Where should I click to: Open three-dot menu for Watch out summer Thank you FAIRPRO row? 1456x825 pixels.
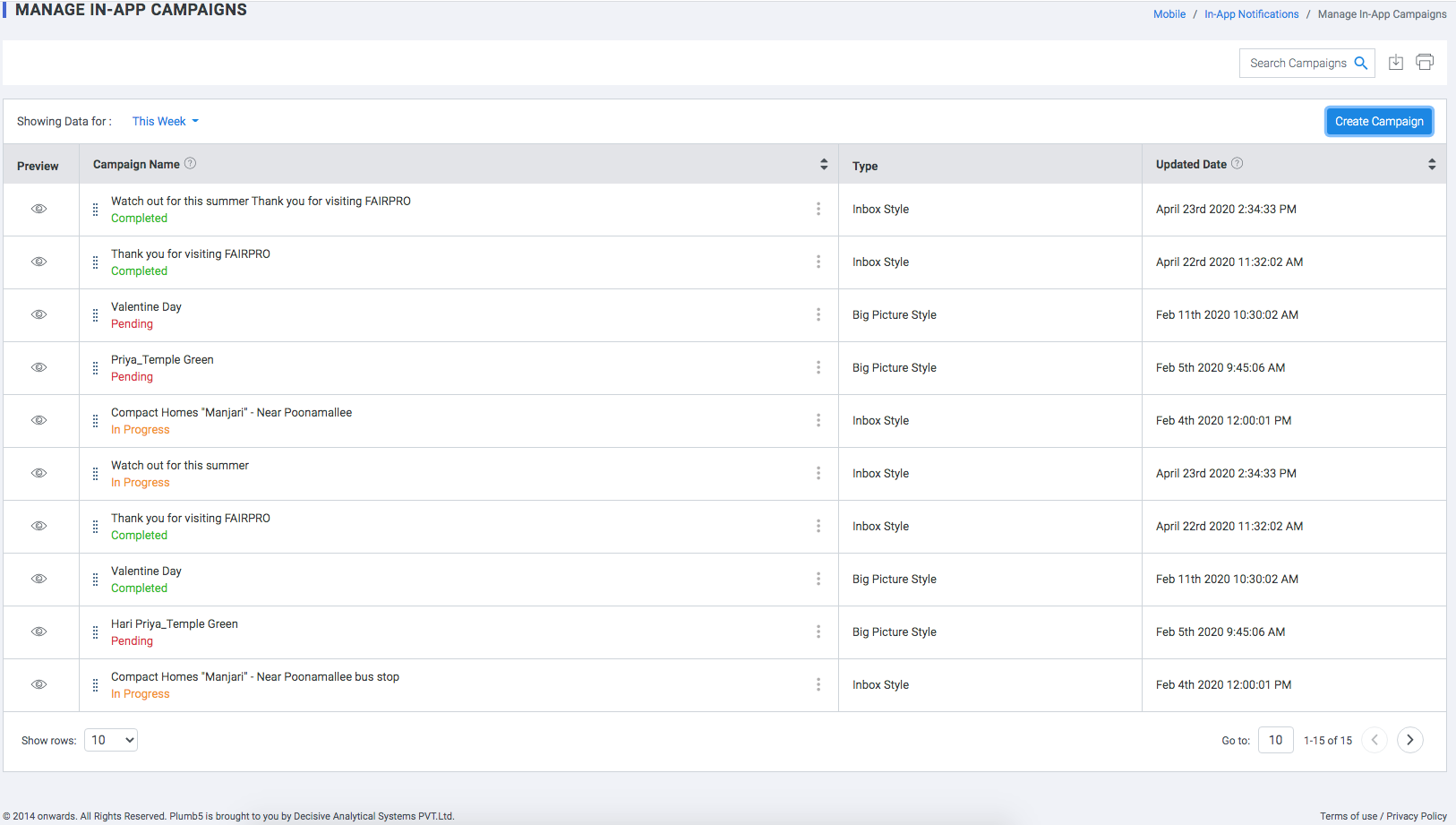pos(818,209)
